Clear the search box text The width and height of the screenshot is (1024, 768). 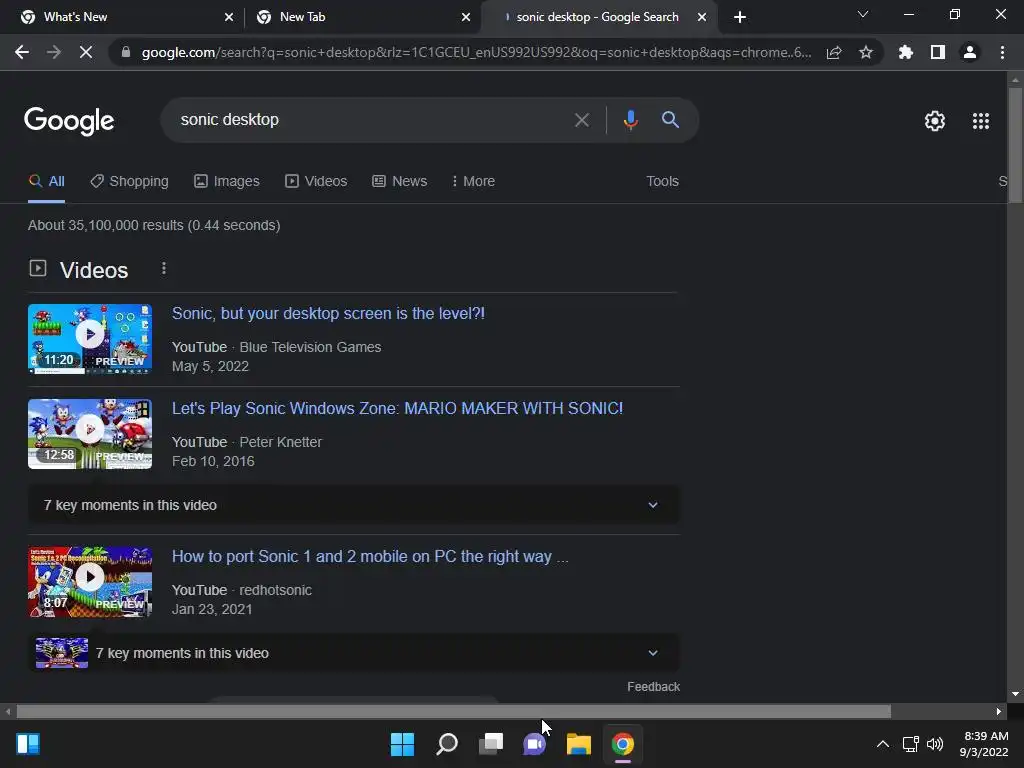click(581, 120)
